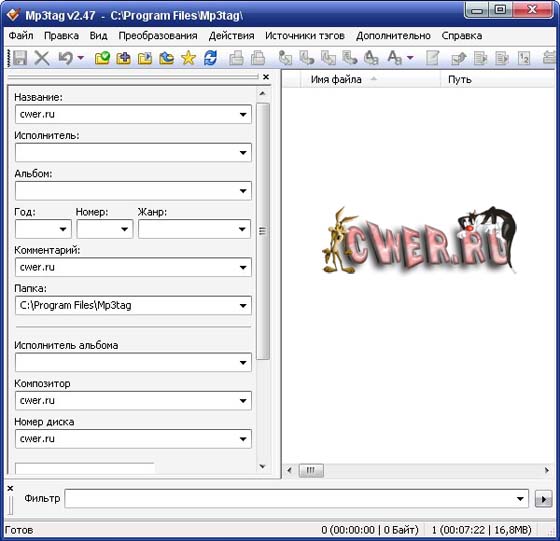Click the Save tag floppy disk icon
The image size is (560, 541).
20,57
